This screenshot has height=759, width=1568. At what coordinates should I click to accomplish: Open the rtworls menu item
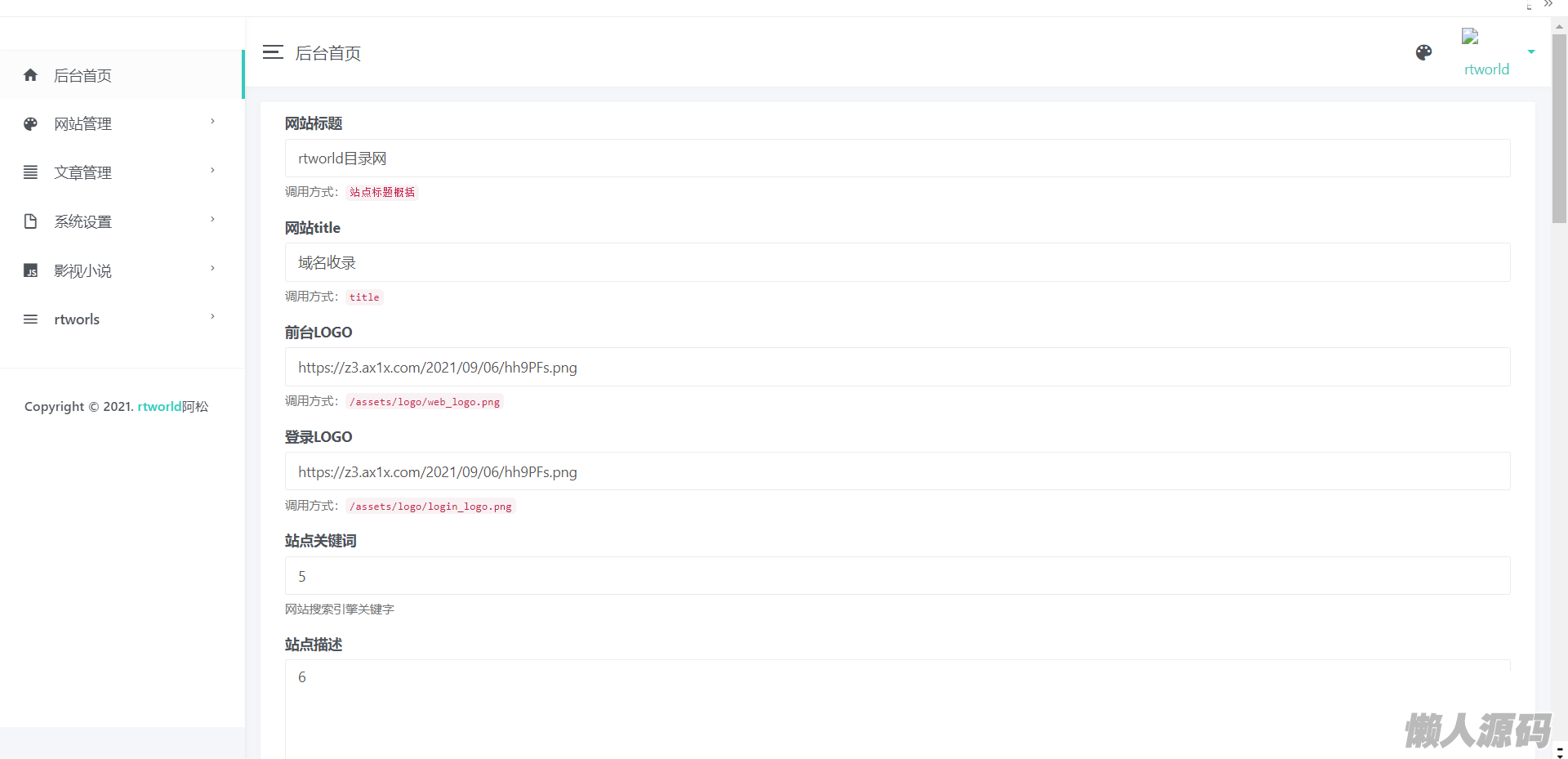(77, 319)
